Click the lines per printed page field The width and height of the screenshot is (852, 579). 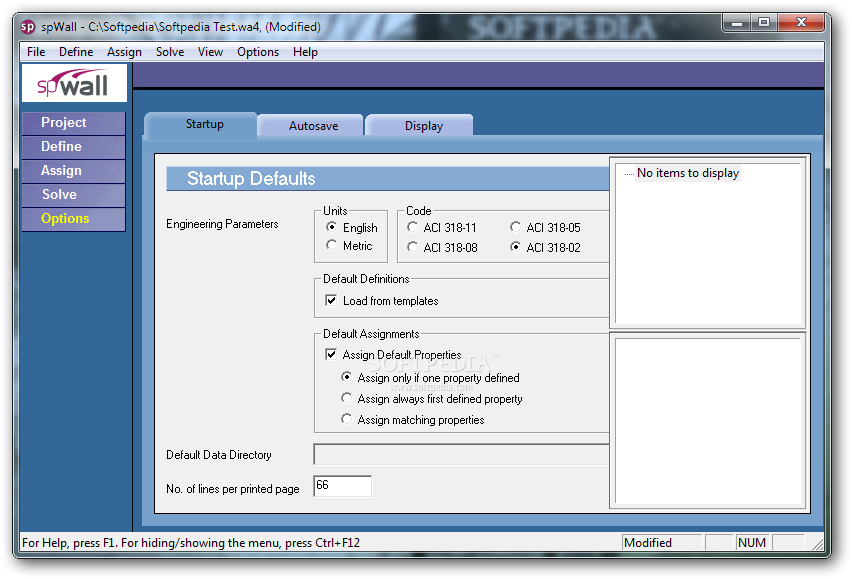tap(342, 486)
